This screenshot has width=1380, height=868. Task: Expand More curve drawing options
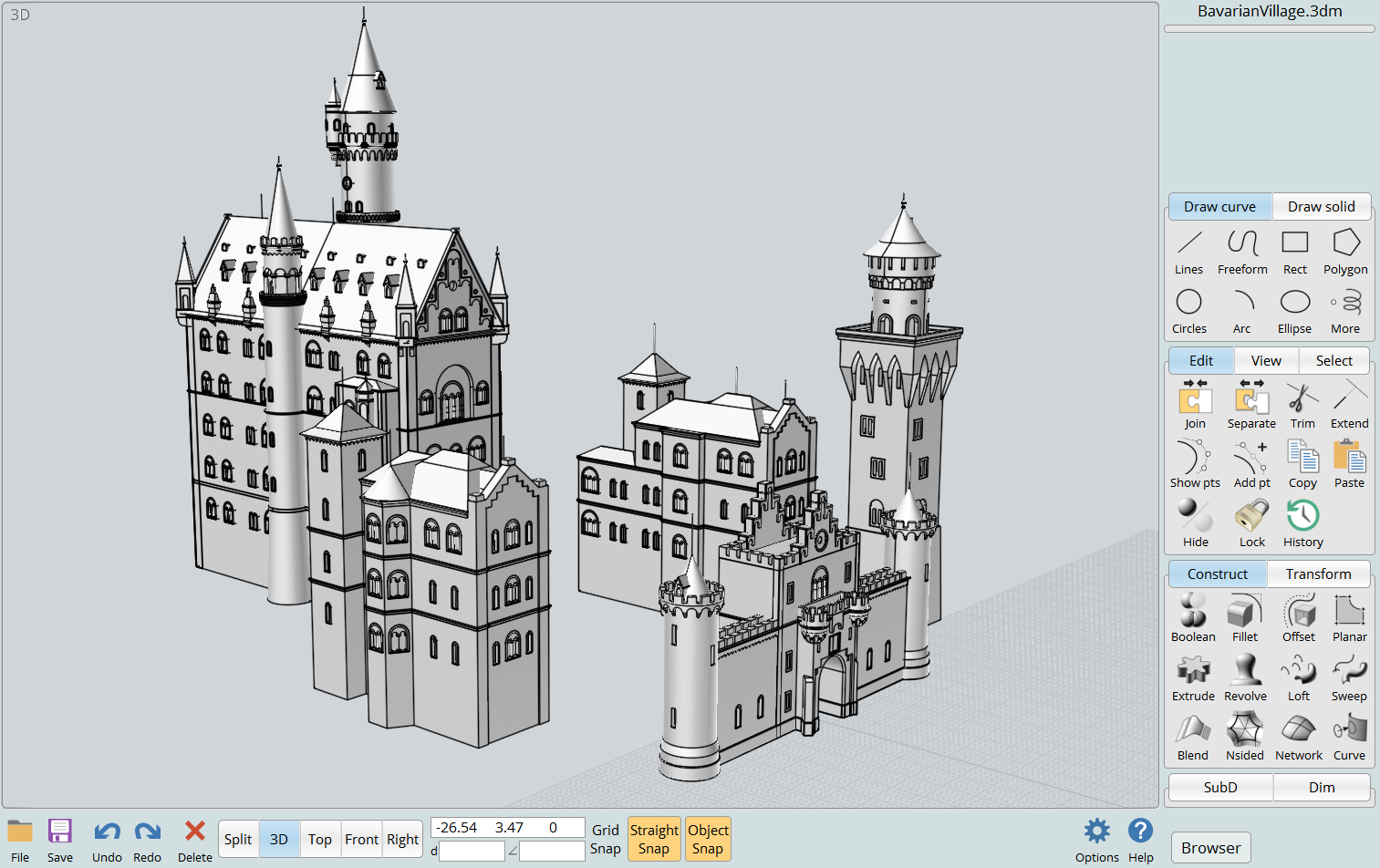click(x=1345, y=311)
